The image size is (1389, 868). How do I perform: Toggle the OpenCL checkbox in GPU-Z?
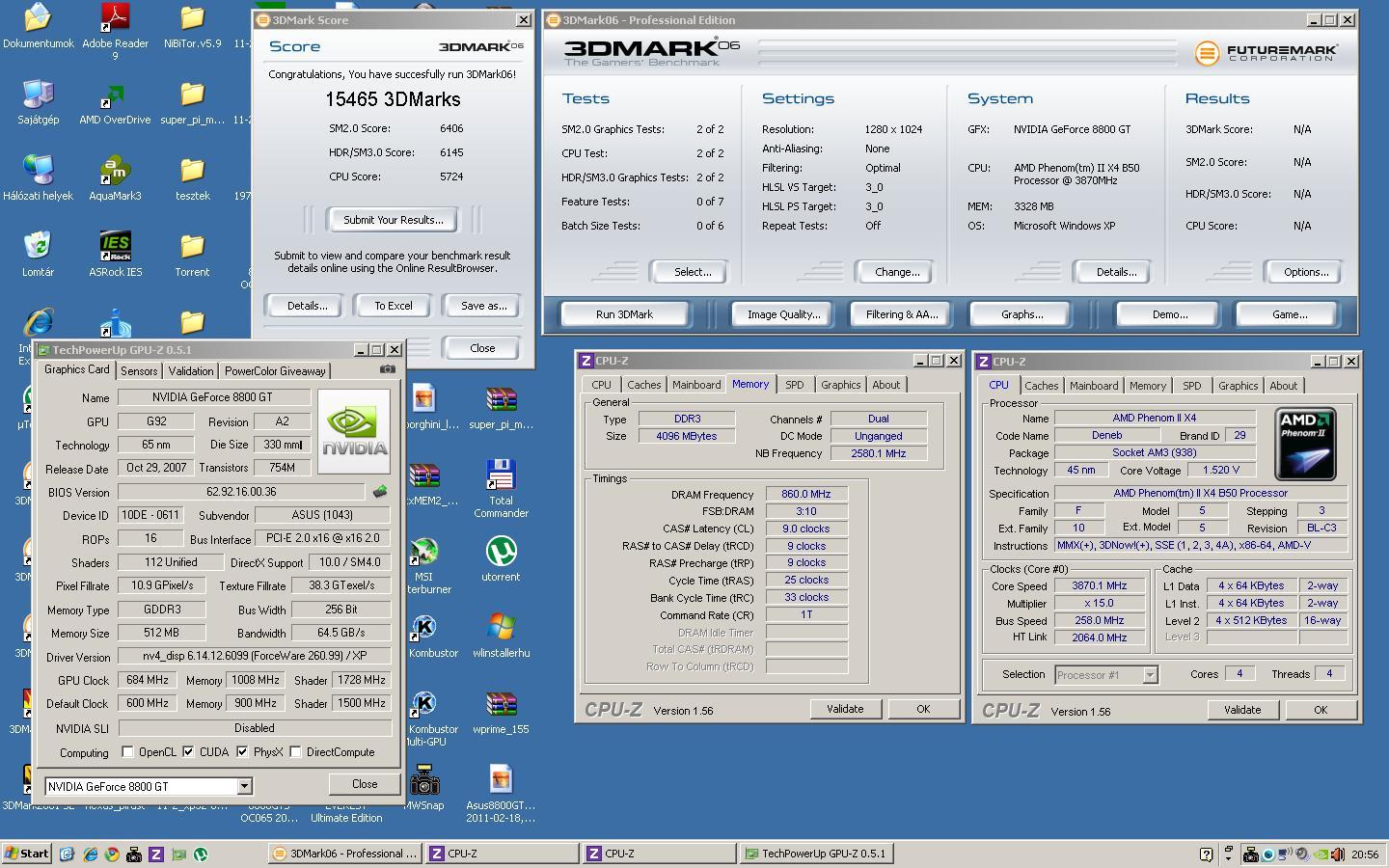(128, 752)
